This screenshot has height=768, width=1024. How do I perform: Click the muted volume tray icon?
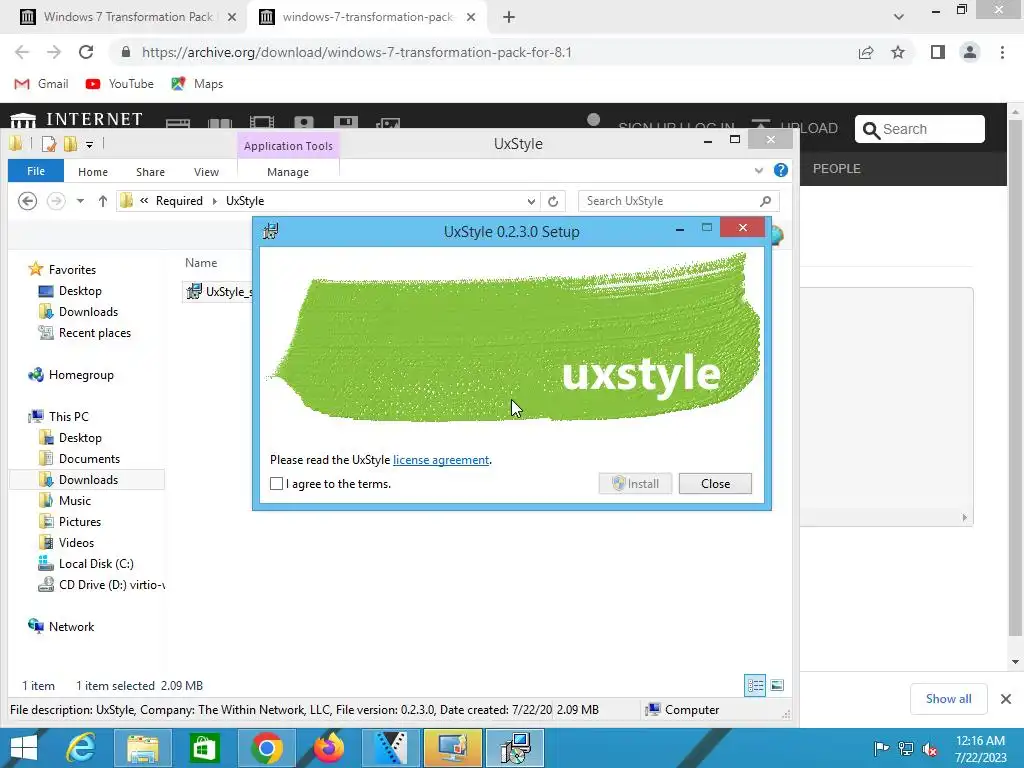[929, 748]
